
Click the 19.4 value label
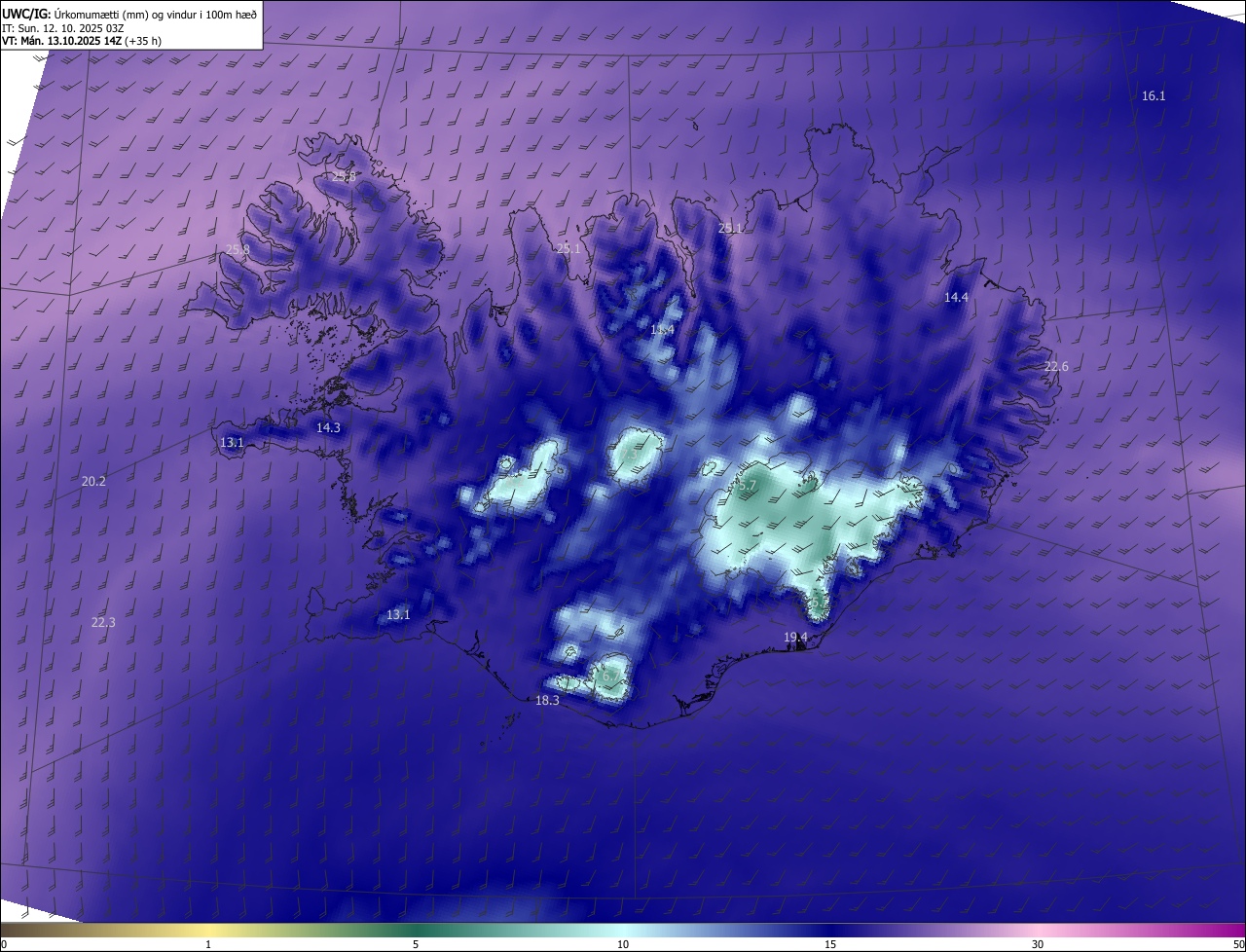796,637
